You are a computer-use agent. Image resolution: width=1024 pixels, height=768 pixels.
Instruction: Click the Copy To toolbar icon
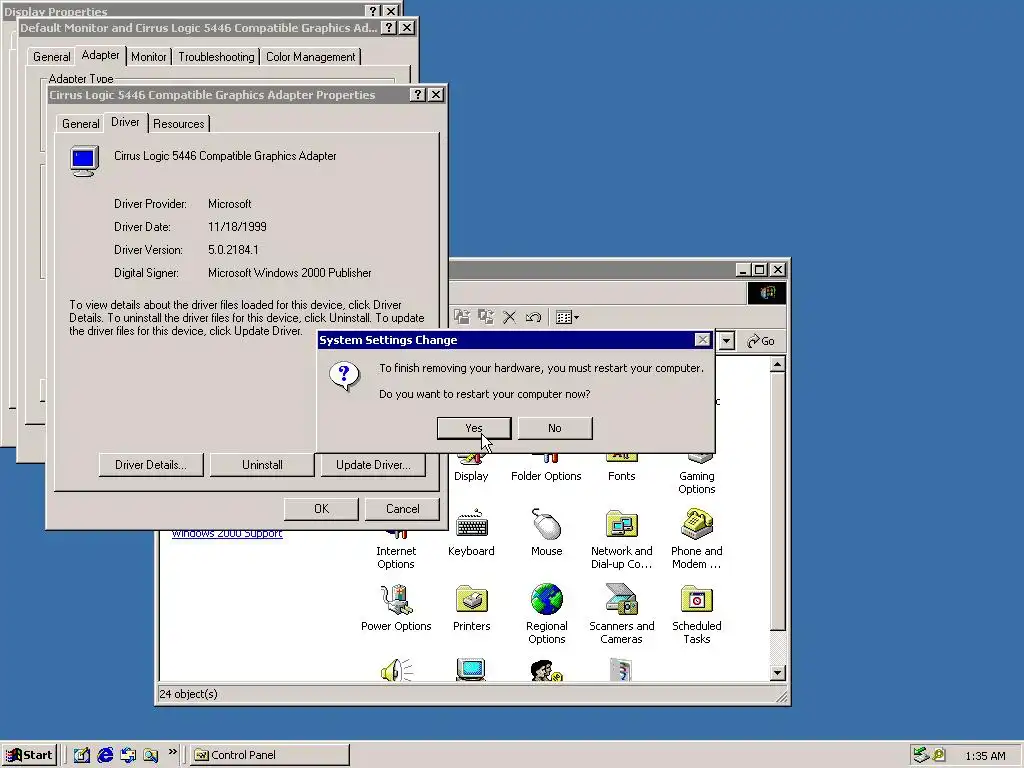485,317
